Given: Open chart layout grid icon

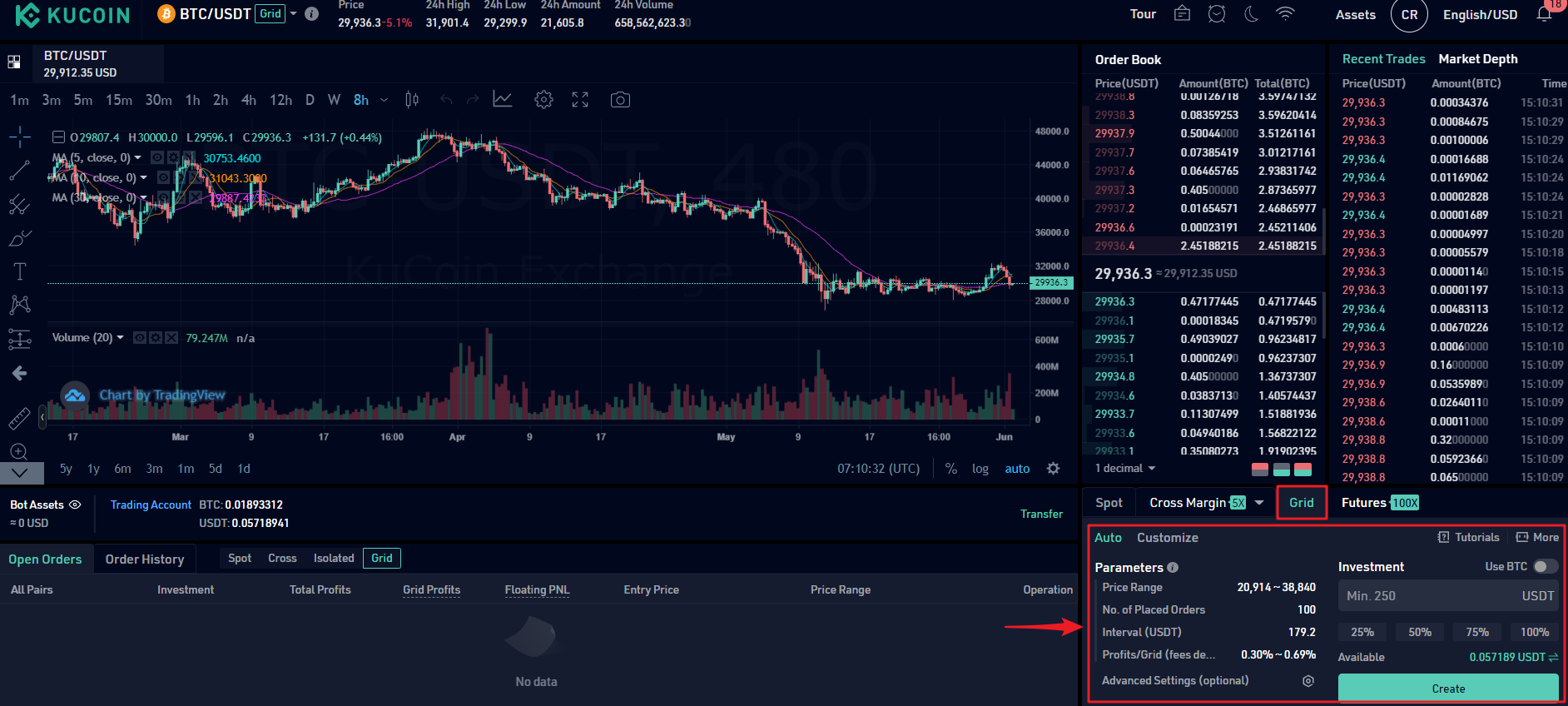Looking at the screenshot, I should 14,62.
